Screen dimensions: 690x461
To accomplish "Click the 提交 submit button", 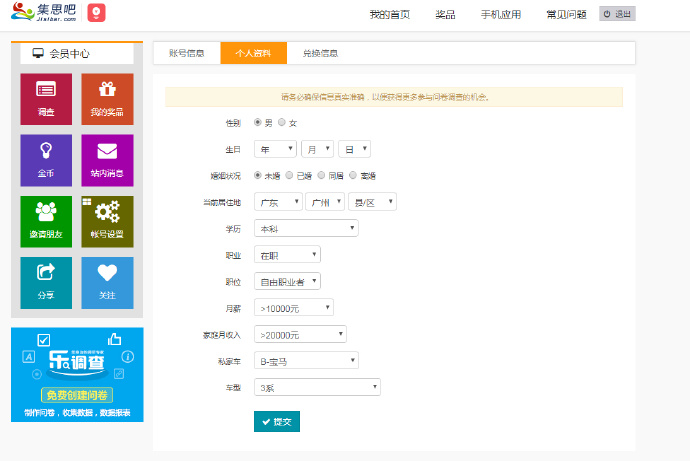I will 277,421.
